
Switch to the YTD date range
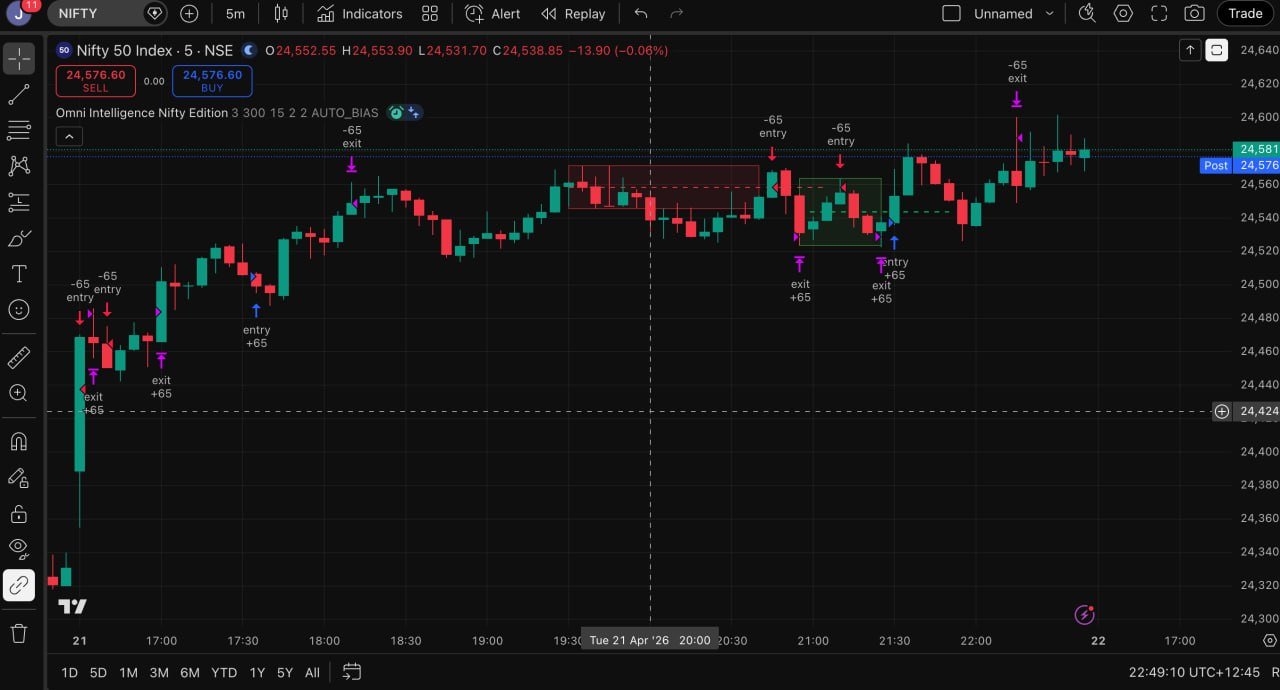[224, 673]
